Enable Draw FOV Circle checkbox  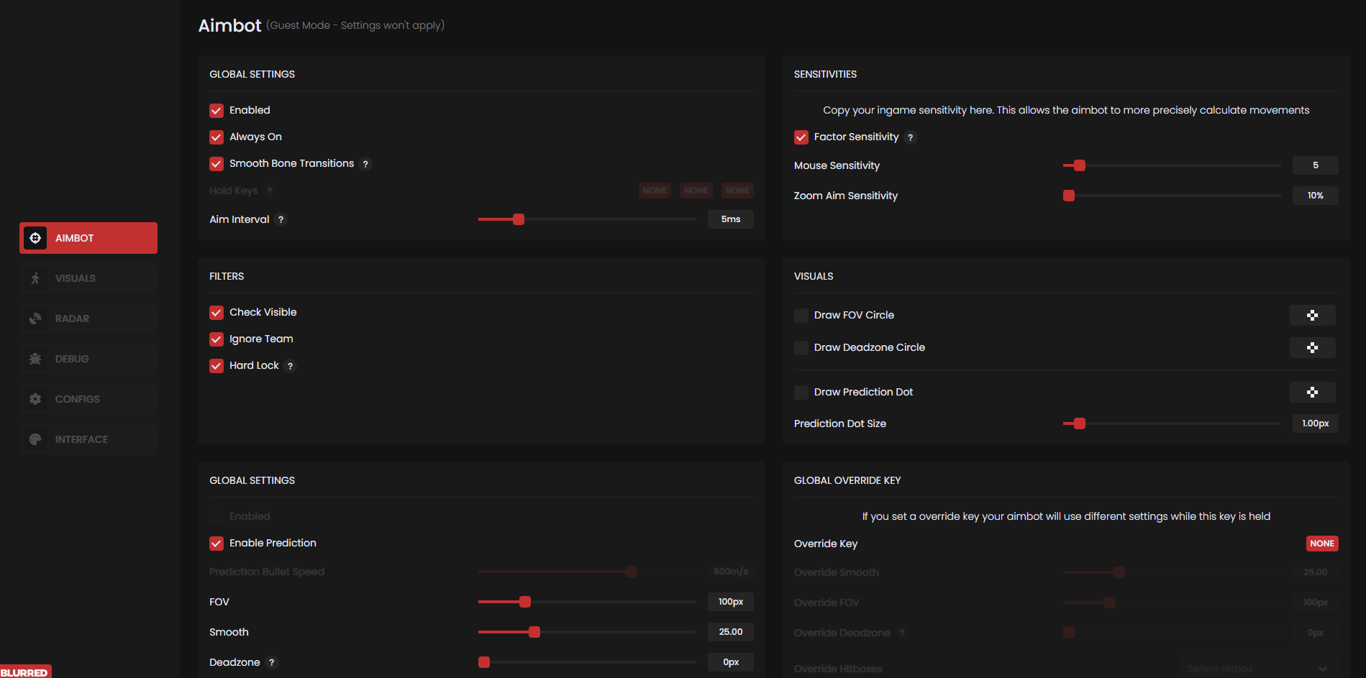tap(801, 315)
